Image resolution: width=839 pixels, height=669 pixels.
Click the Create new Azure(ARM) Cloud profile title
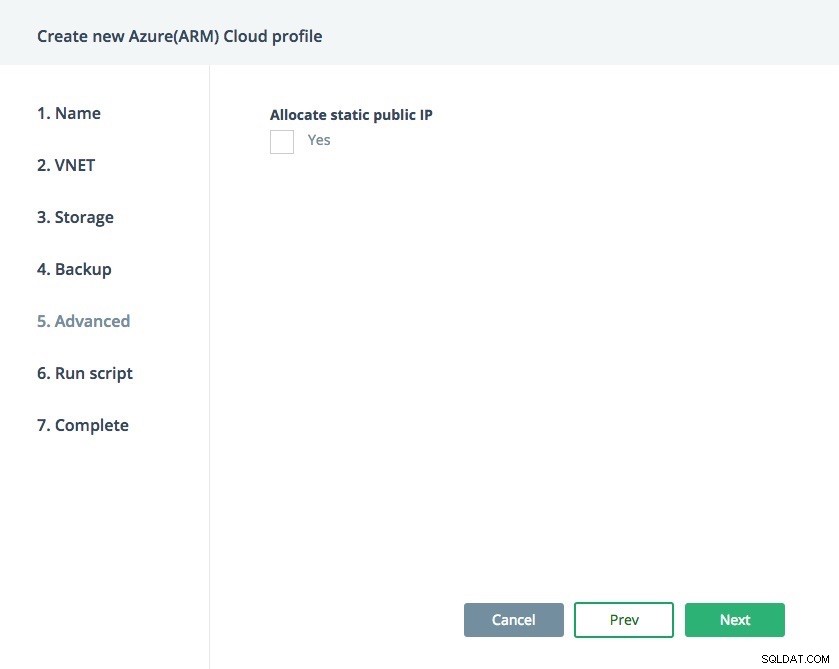point(180,36)
